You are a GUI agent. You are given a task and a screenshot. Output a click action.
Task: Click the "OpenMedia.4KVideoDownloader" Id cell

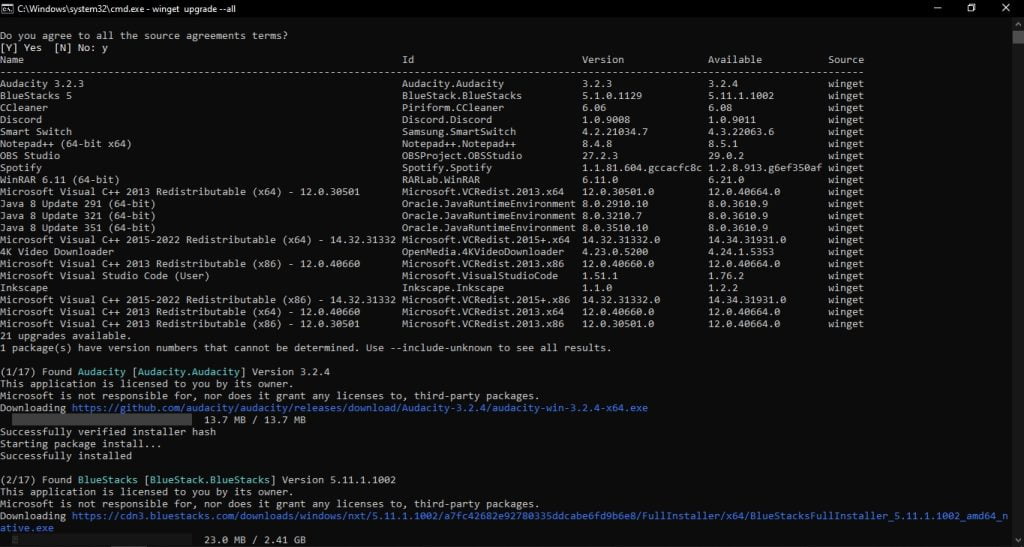coord(483,251)
